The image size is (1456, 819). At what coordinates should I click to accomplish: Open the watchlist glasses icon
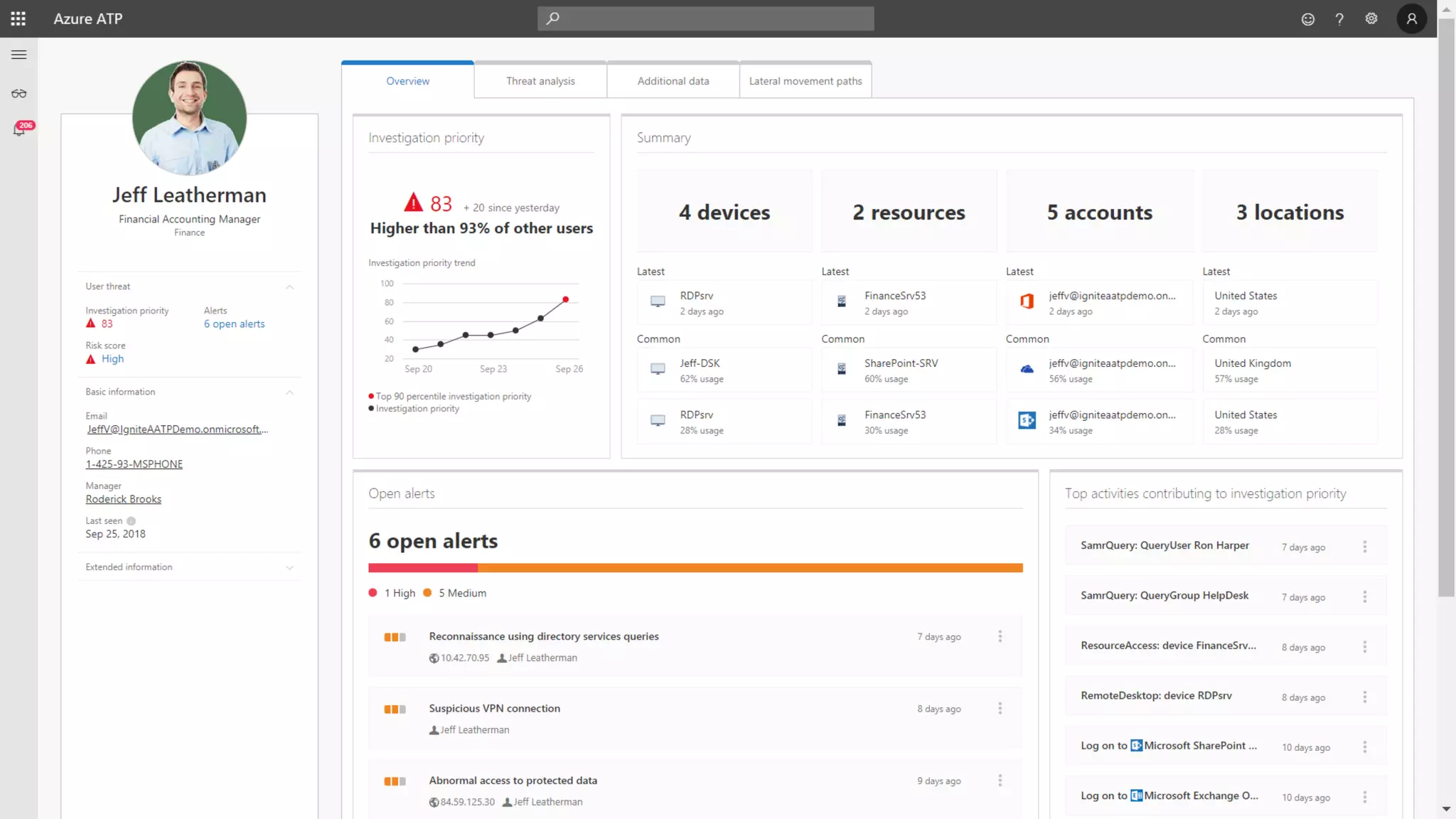[19, 93]
